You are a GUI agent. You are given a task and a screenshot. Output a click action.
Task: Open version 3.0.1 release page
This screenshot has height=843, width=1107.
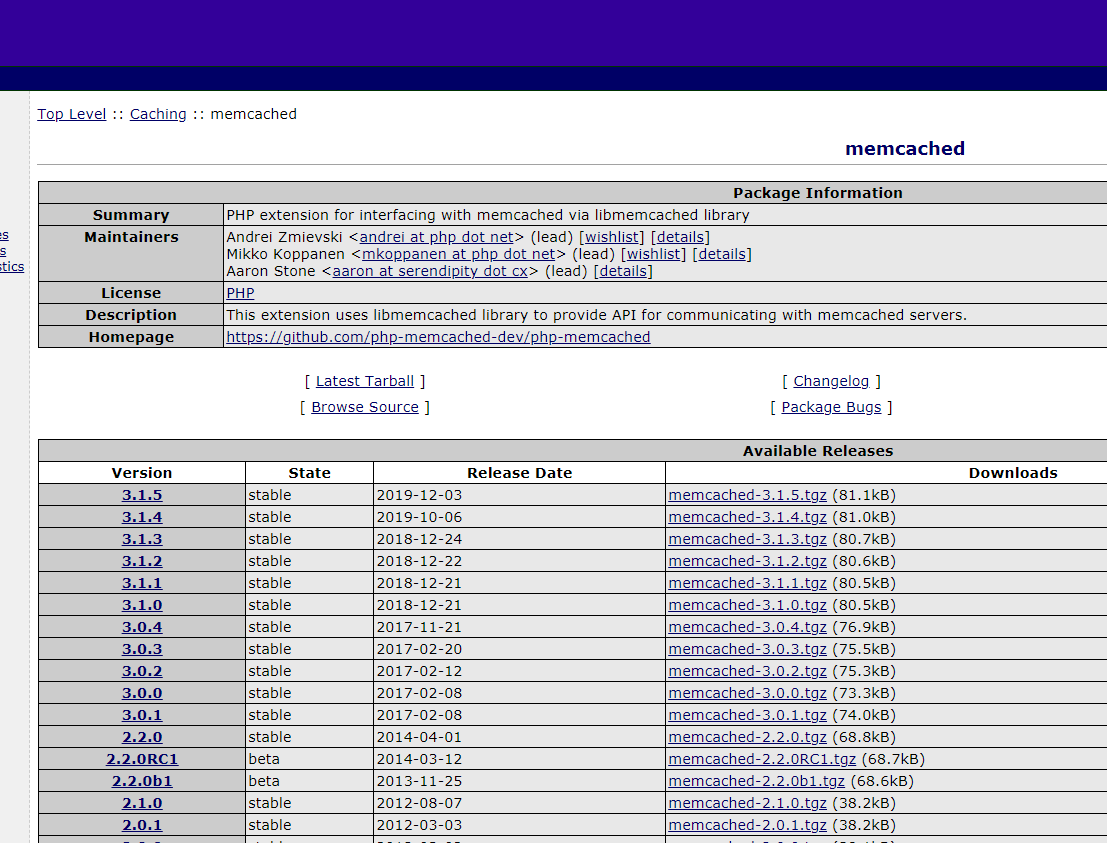pyautogui.click(x=142, y=715)
